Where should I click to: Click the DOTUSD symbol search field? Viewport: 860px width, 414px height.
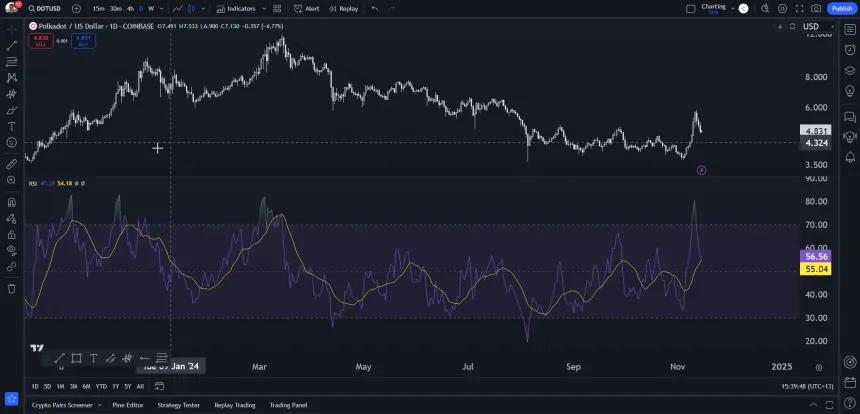pyautogui.click(x=45, y=9)
